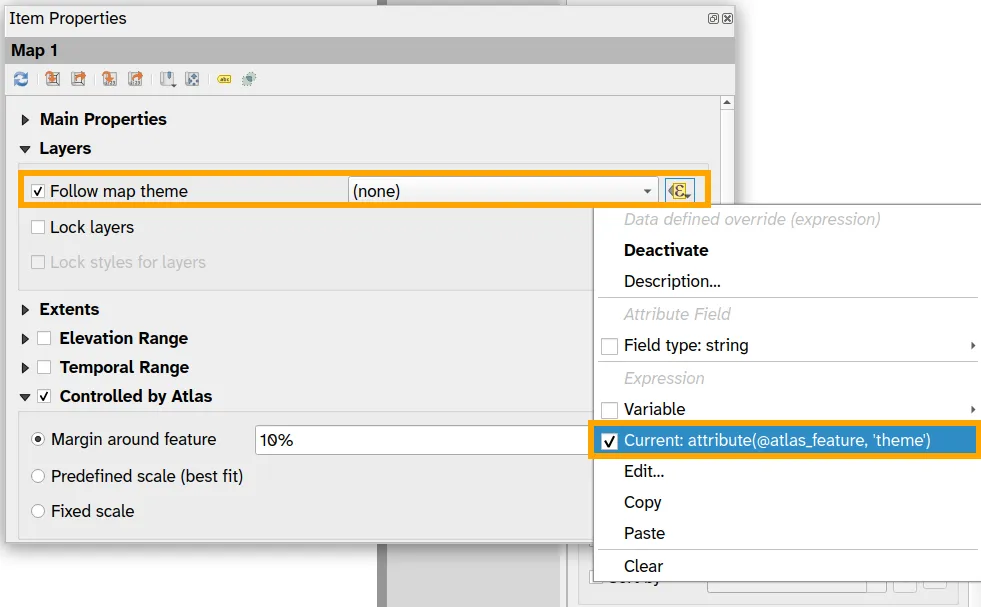Set main canvas to match map scale
This screenshot has width=981, height=607.
tap(134, 78)
